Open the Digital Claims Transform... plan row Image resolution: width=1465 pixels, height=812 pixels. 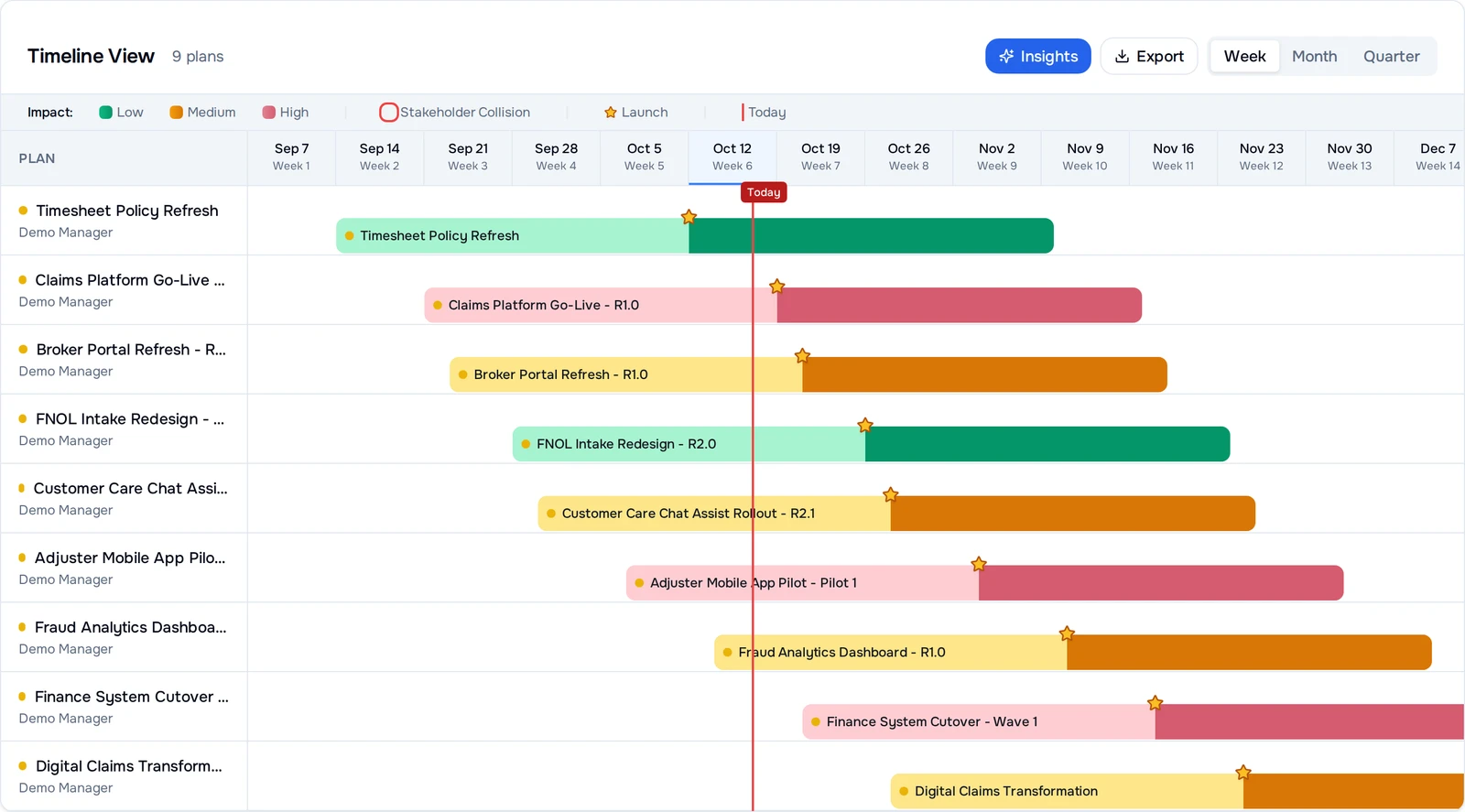click(x=124, y=776)
